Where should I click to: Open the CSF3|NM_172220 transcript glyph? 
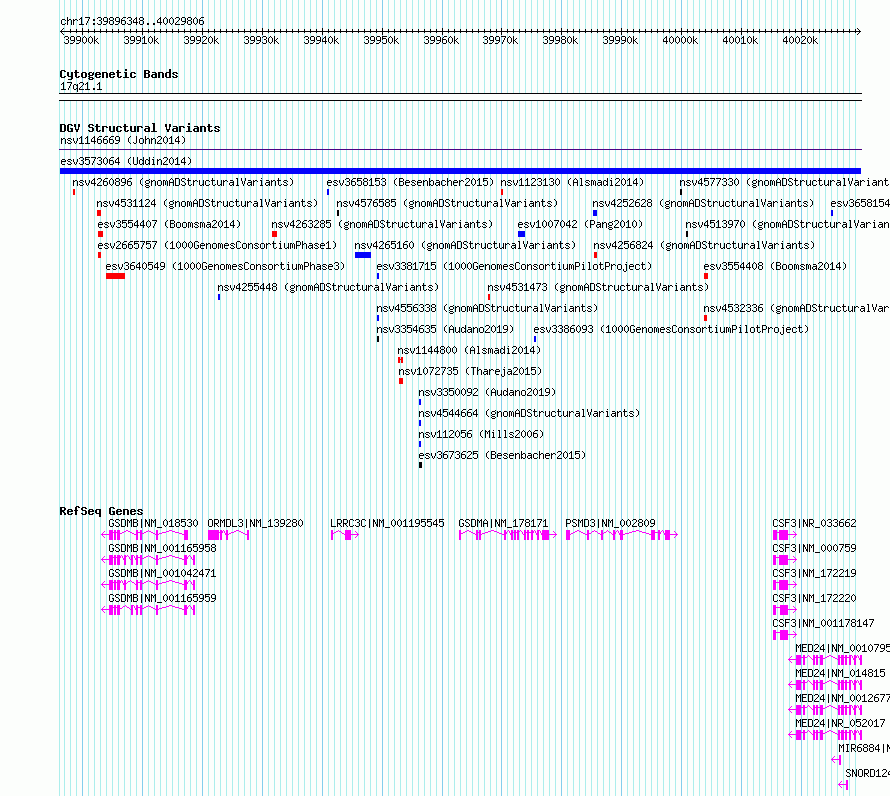tap(785, 610)
